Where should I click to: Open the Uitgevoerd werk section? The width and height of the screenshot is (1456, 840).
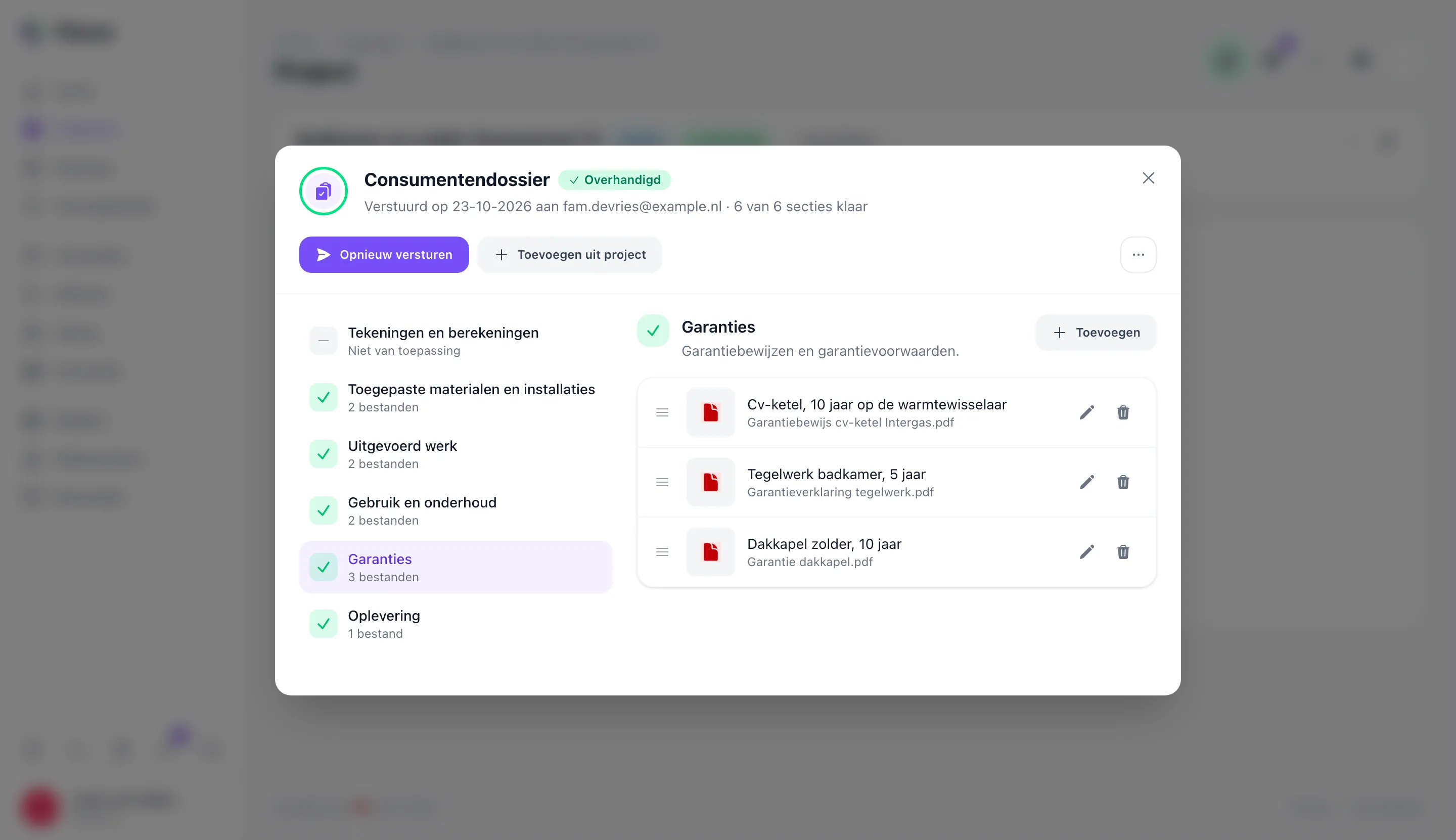click(x=456, y=453)
